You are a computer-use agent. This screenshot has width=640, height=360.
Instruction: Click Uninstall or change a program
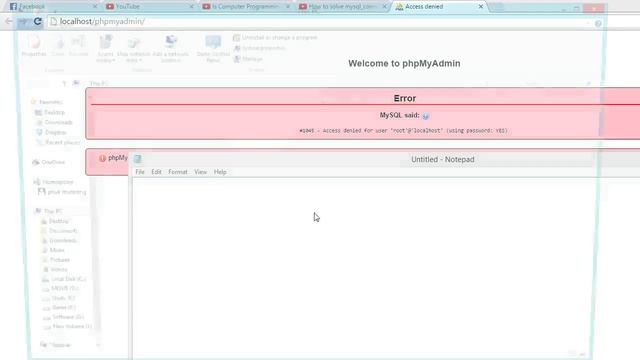click(x=275, y=38)
